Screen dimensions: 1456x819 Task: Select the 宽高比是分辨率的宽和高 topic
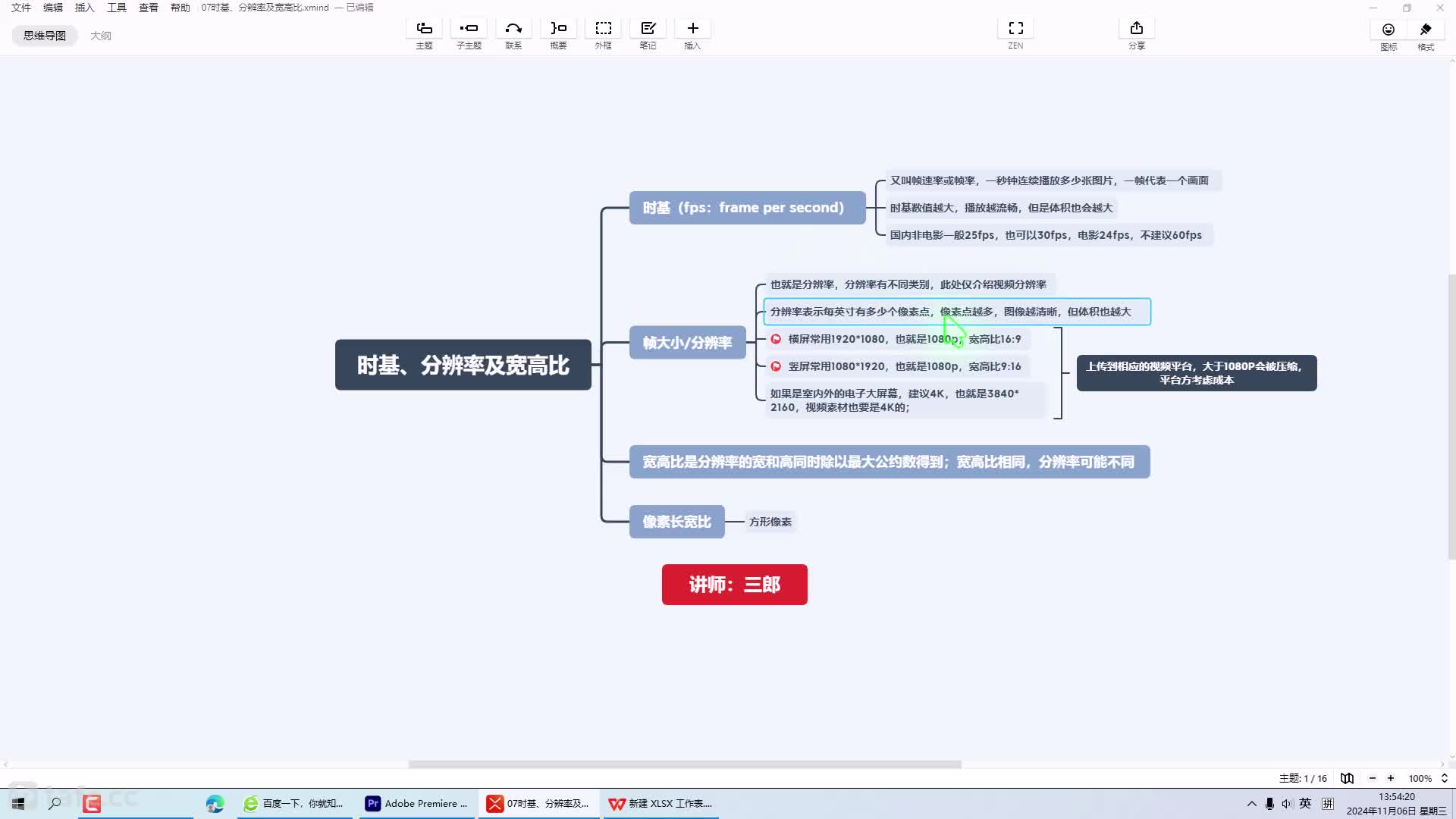tap(889, 462)
